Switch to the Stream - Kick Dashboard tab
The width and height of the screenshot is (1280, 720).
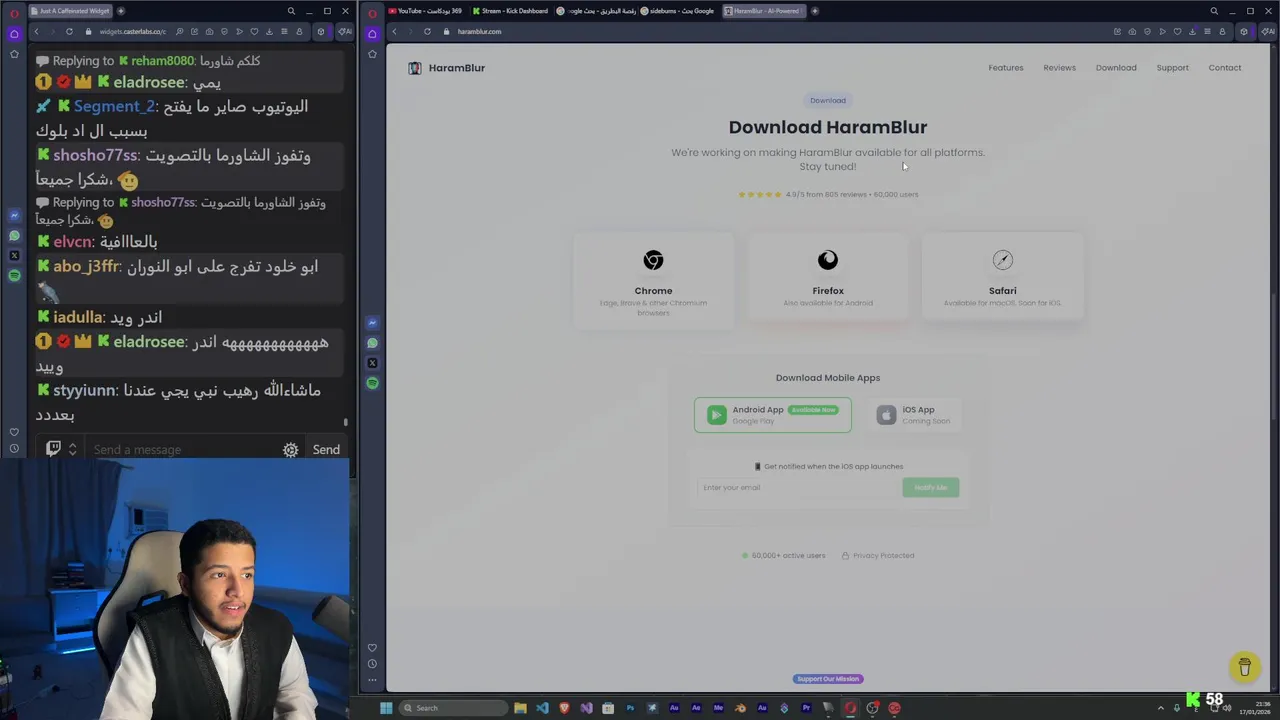[x=510, y=11]
